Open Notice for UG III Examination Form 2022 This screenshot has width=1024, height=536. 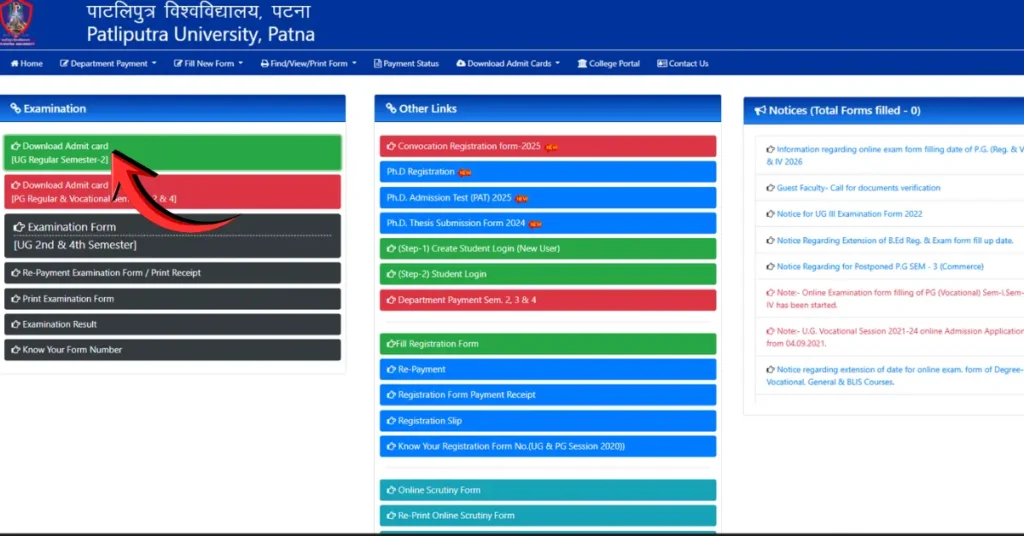point(849,213)
